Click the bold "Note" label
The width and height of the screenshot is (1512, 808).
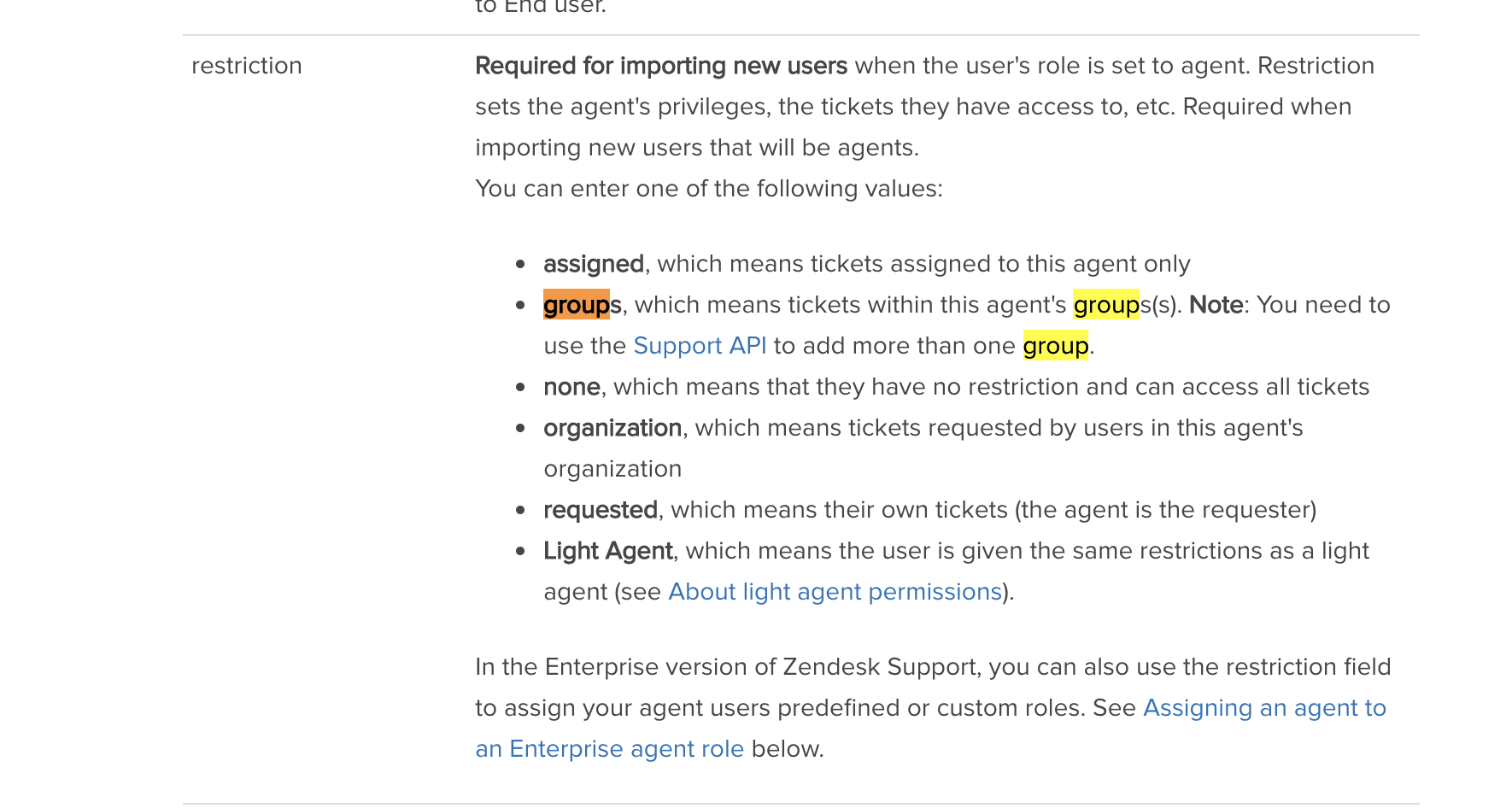click(1216, 305)
